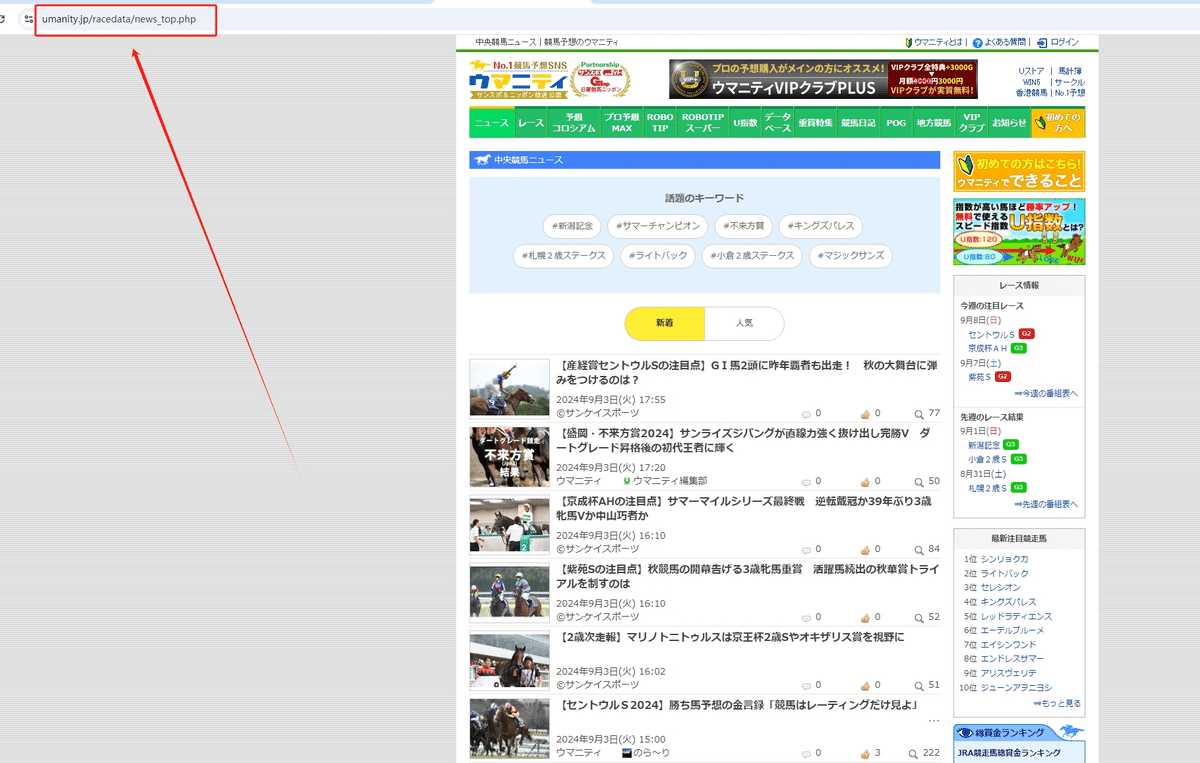Open U指数 navigation tab
The height and width of the screenshot is (763, 1200).
coord(745,122)
